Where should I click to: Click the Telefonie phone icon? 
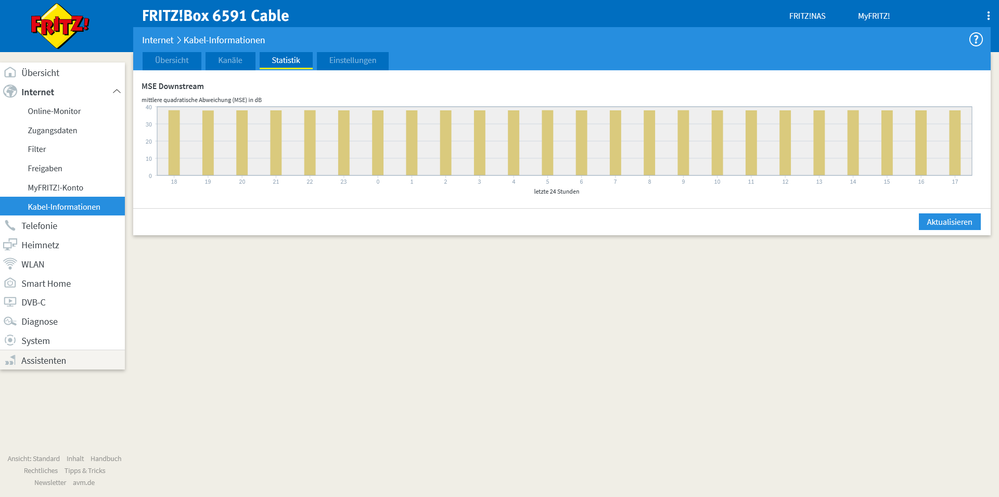pyautogui.click(x=10, y=226)
